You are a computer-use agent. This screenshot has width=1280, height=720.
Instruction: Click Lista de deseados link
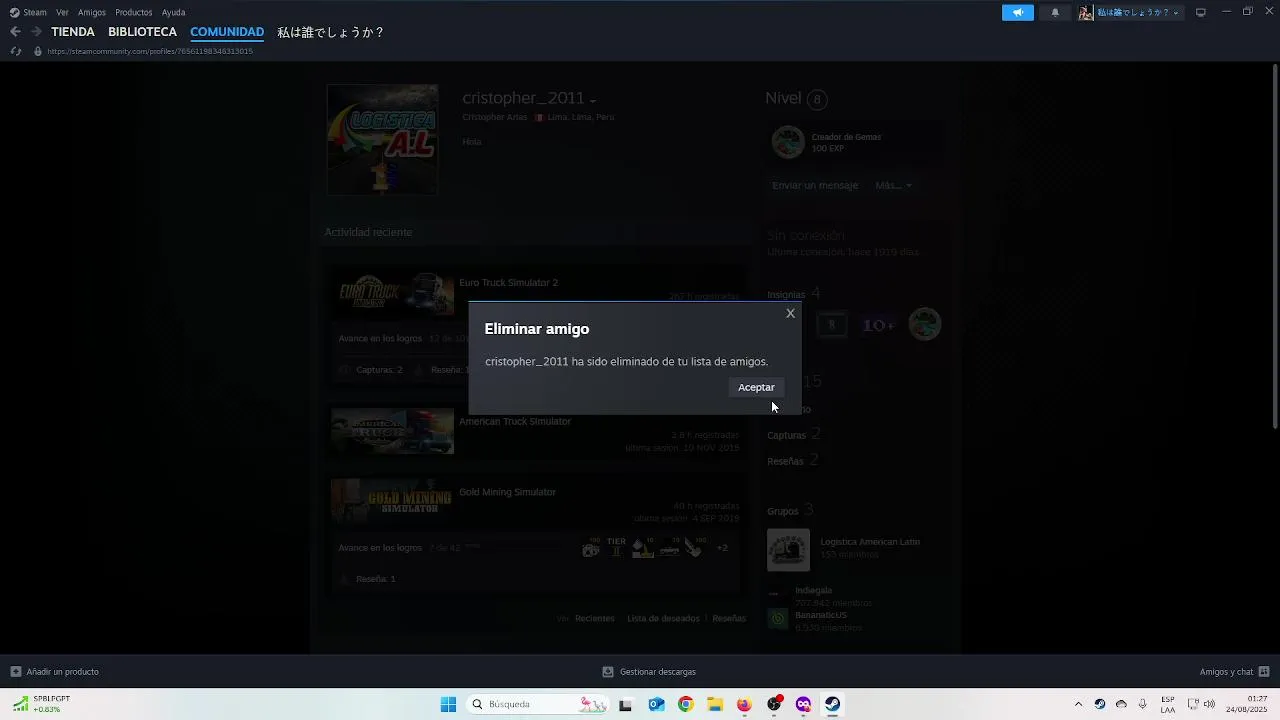[663, 618]
